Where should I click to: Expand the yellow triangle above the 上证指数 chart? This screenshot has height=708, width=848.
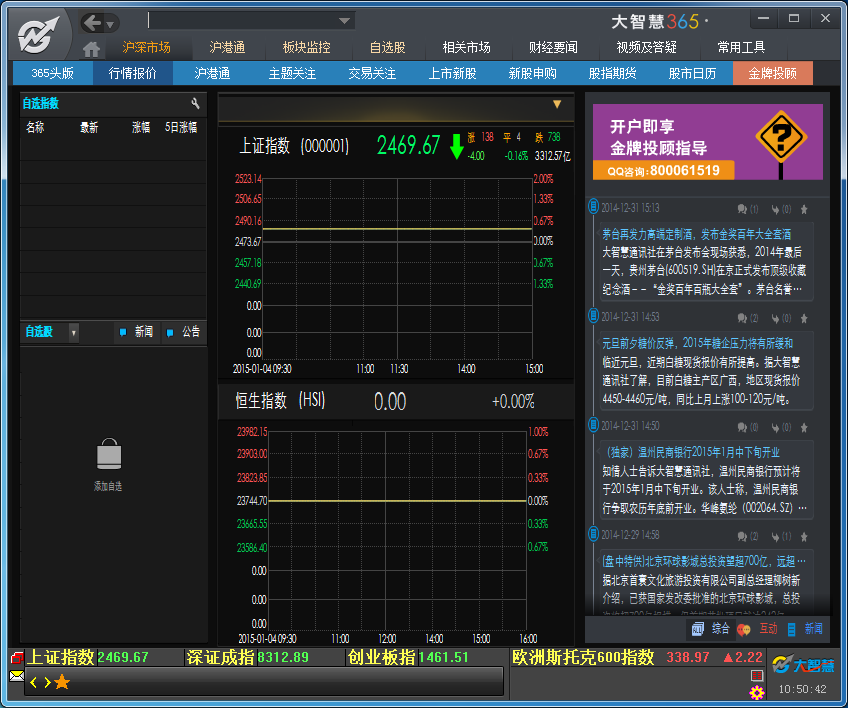click(x=557, y=104)
